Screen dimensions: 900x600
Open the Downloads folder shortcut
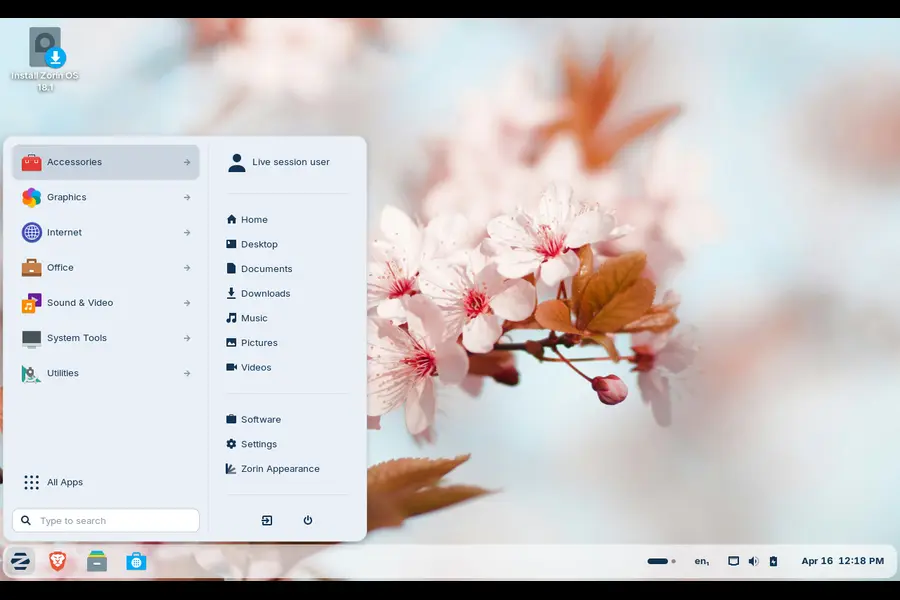(x=265, y=293)
